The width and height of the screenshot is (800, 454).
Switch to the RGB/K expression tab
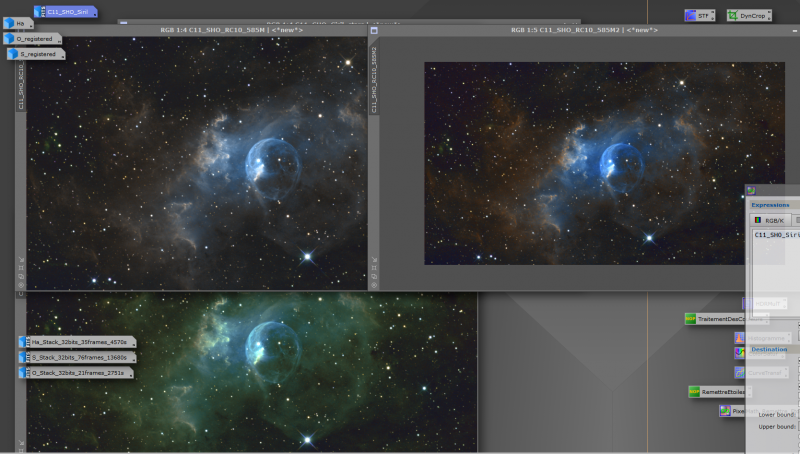point(770,220)
